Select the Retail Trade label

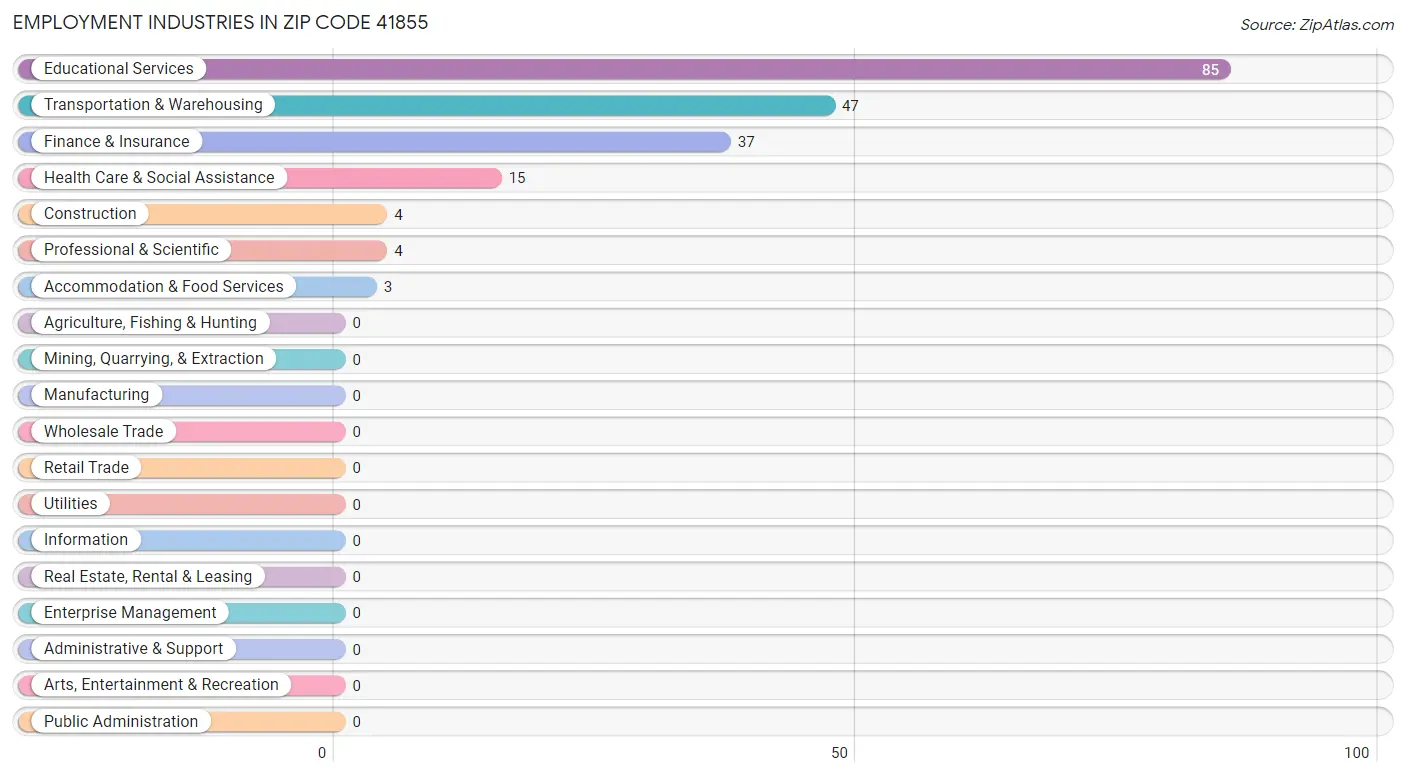pyautogui.click(x=86, y=467)
